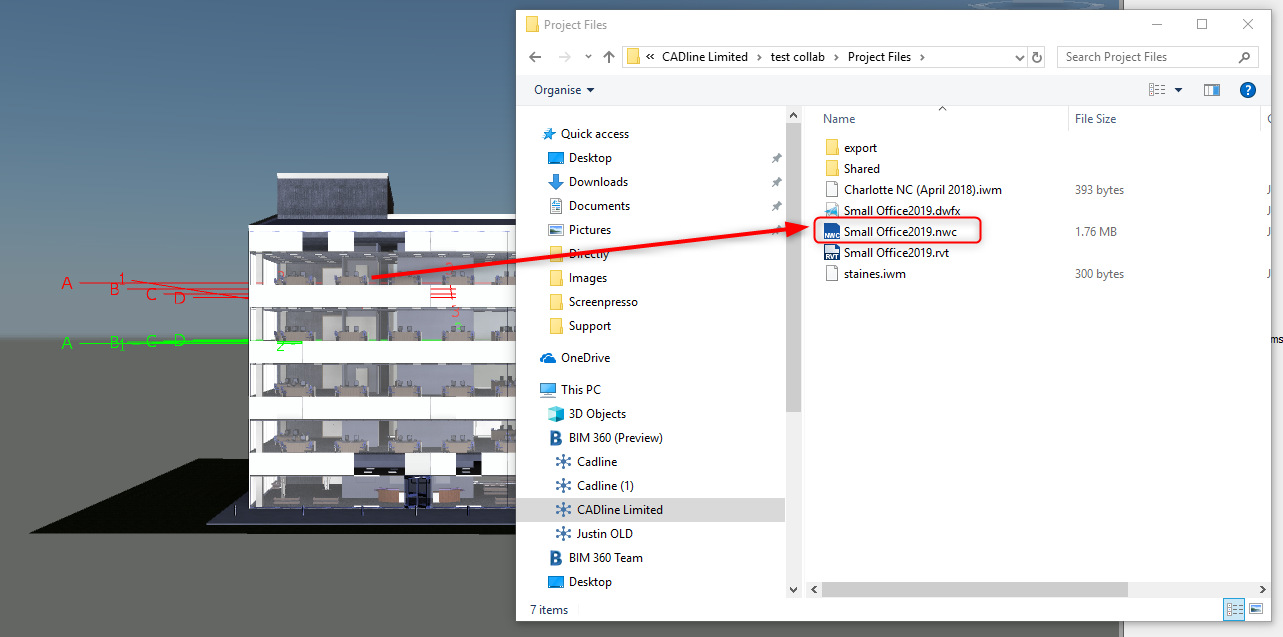Open This PC in navigation pane
Image resolution: width=1283 pixels, height=637 pixels.
tap(580, 390)
